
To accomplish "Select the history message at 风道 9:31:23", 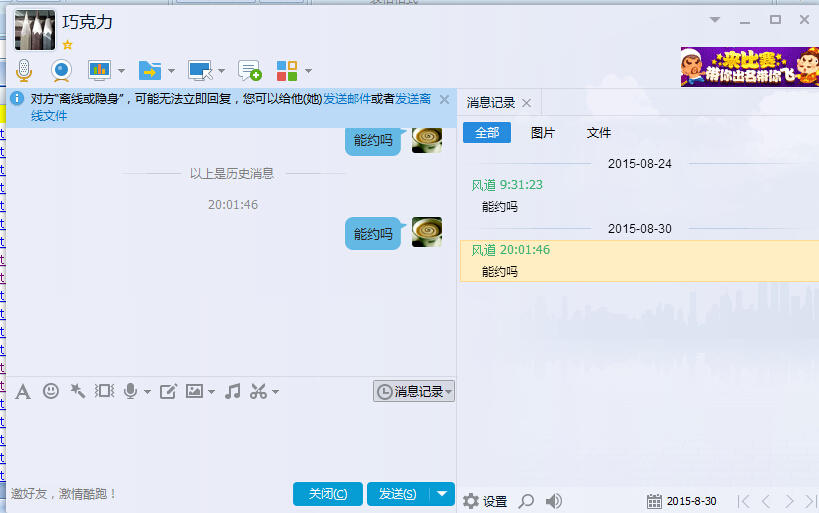I will coord(639,196).
